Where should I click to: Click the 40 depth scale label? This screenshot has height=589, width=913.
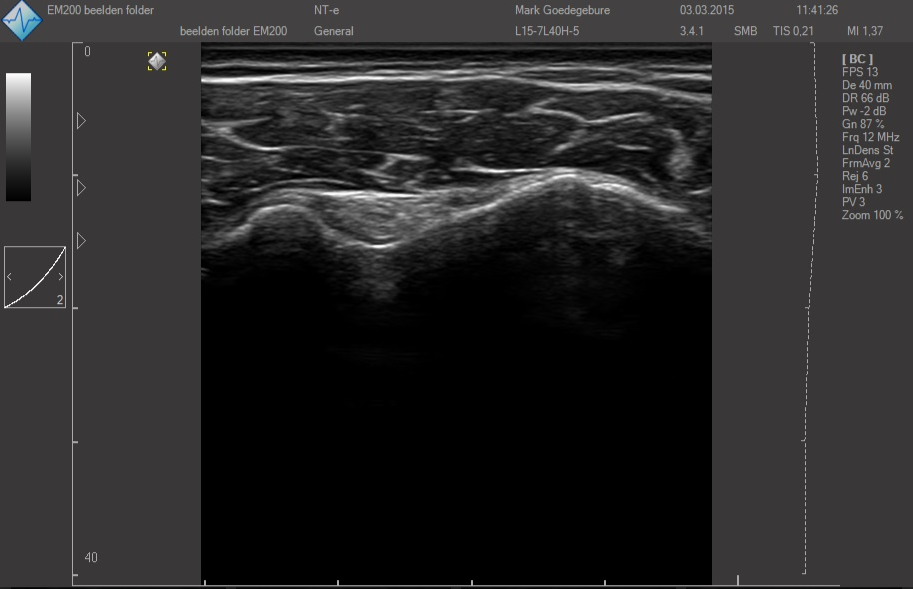[91, 558]
